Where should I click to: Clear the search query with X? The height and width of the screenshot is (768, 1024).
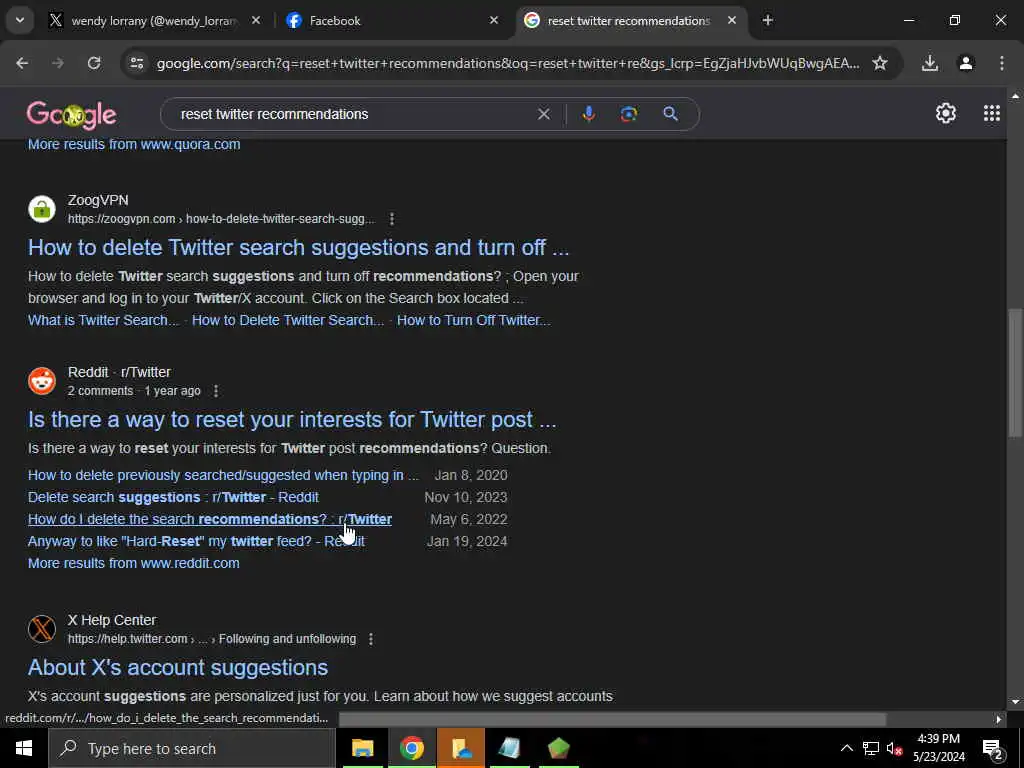(543, 114)
